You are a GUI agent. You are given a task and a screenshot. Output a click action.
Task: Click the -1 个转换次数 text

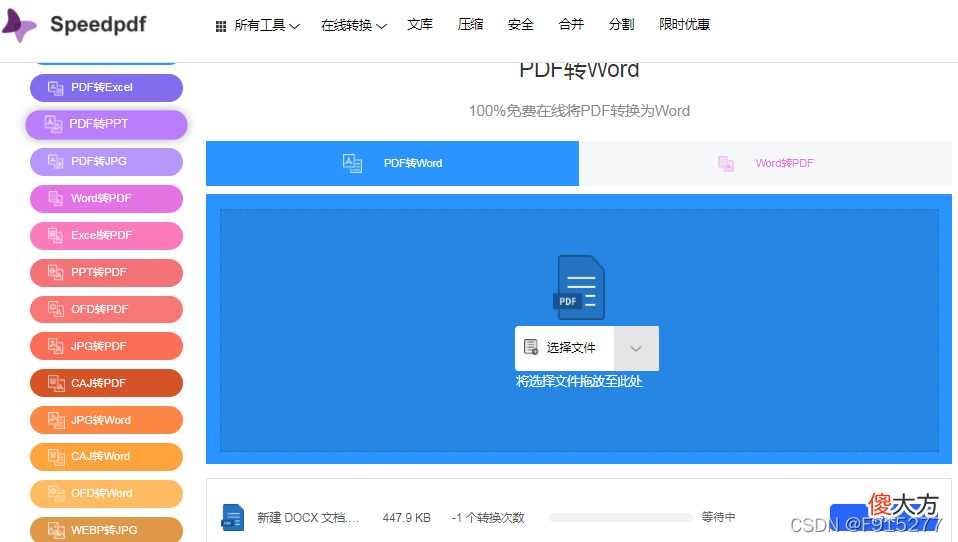[488, 518]
